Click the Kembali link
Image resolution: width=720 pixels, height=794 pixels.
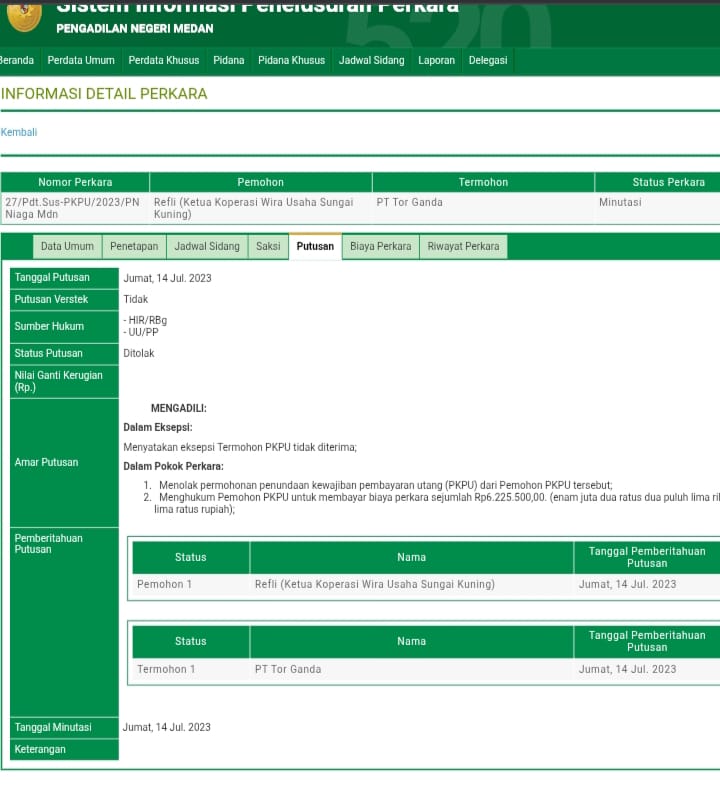19,132
